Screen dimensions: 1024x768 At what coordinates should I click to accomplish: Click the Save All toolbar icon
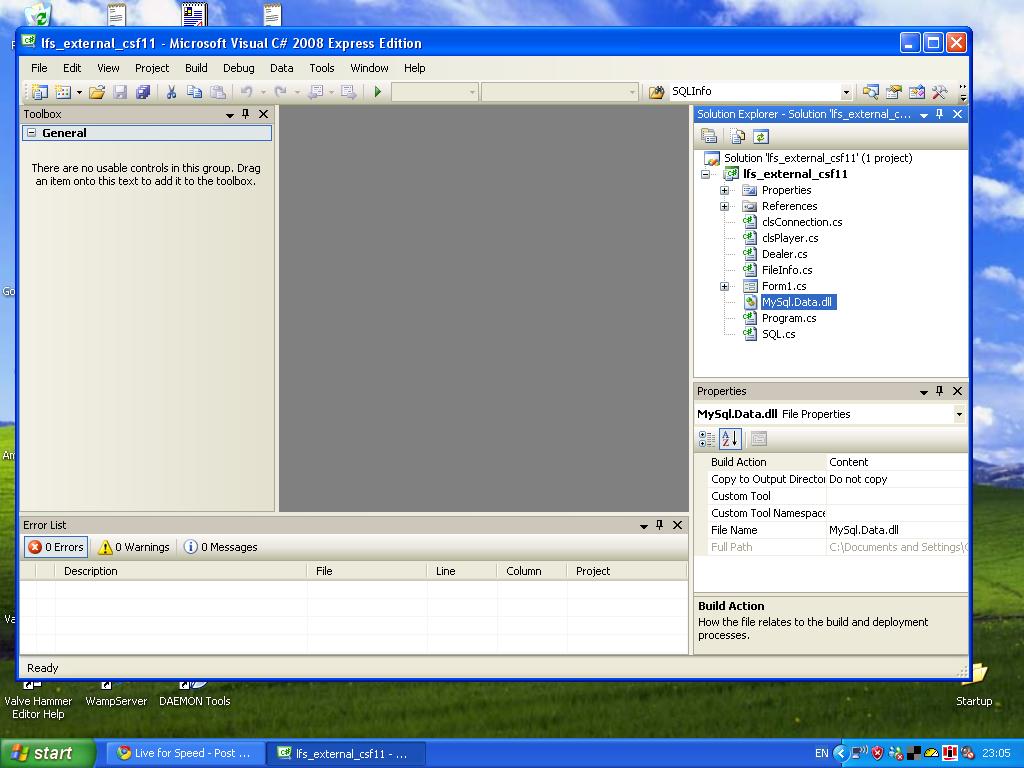click(142, 92)
